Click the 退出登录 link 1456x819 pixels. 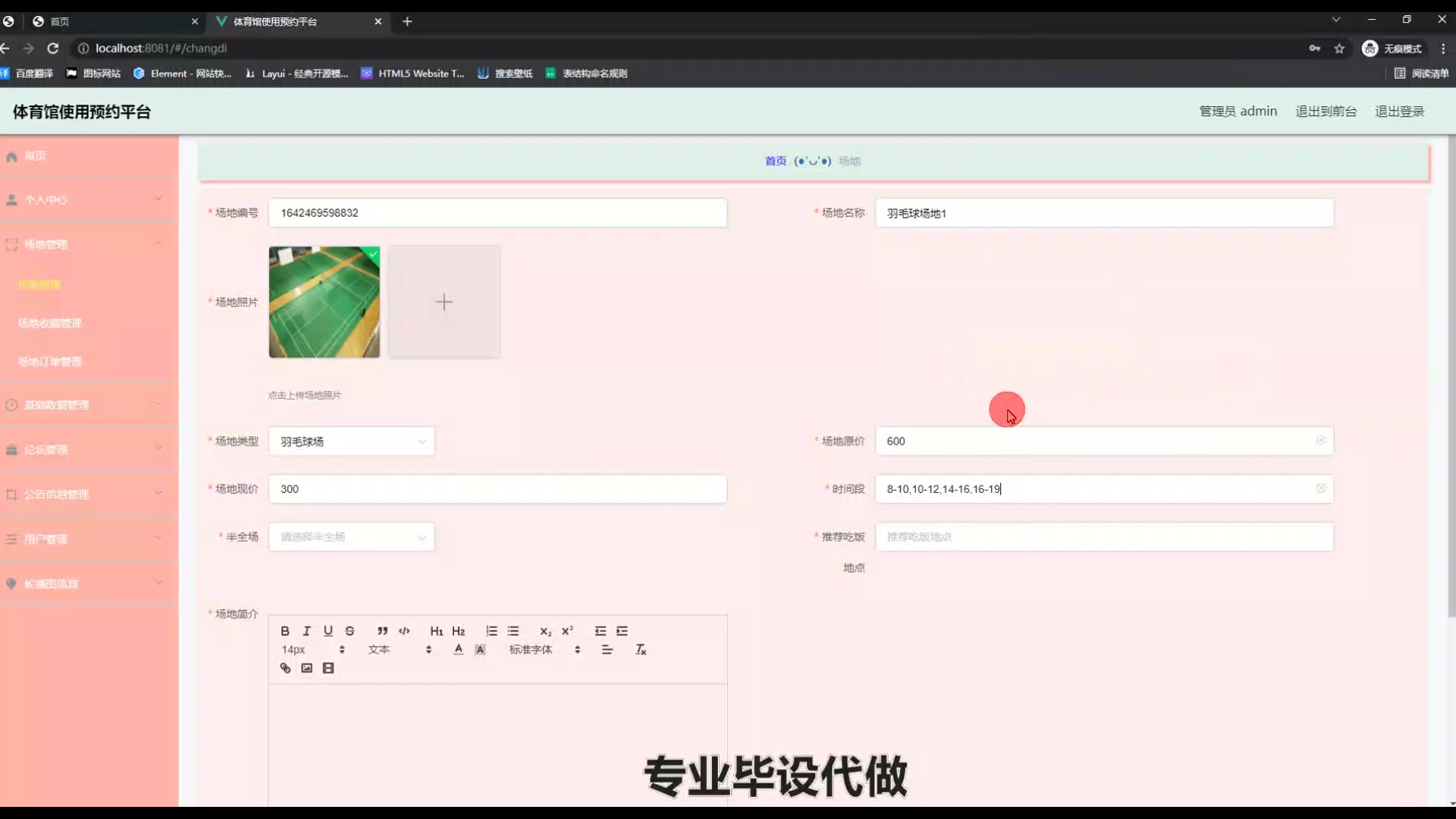pyautogui.click(x=1399, y=111)
